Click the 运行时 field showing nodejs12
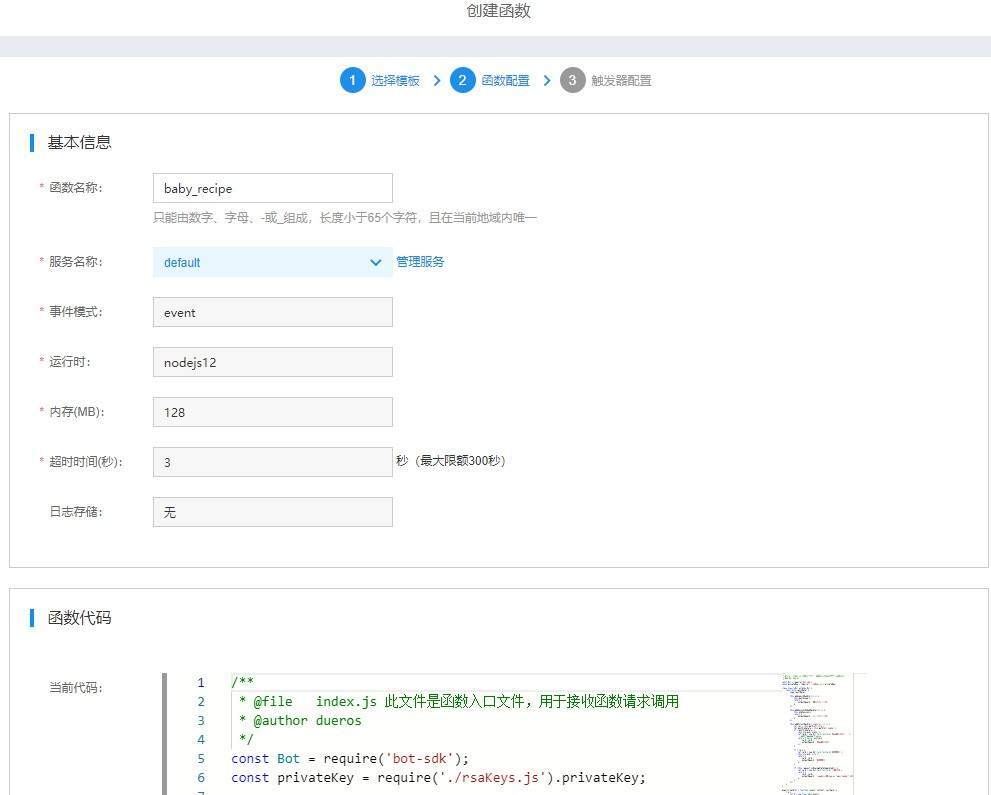 [x=272, y=362]
